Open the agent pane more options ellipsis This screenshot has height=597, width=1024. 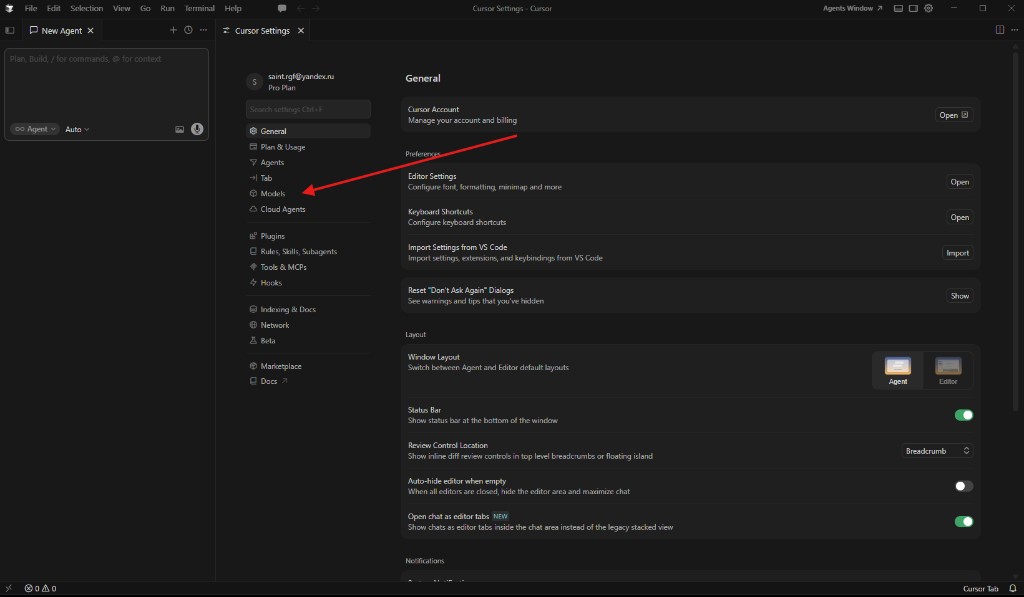click(203, 30)
